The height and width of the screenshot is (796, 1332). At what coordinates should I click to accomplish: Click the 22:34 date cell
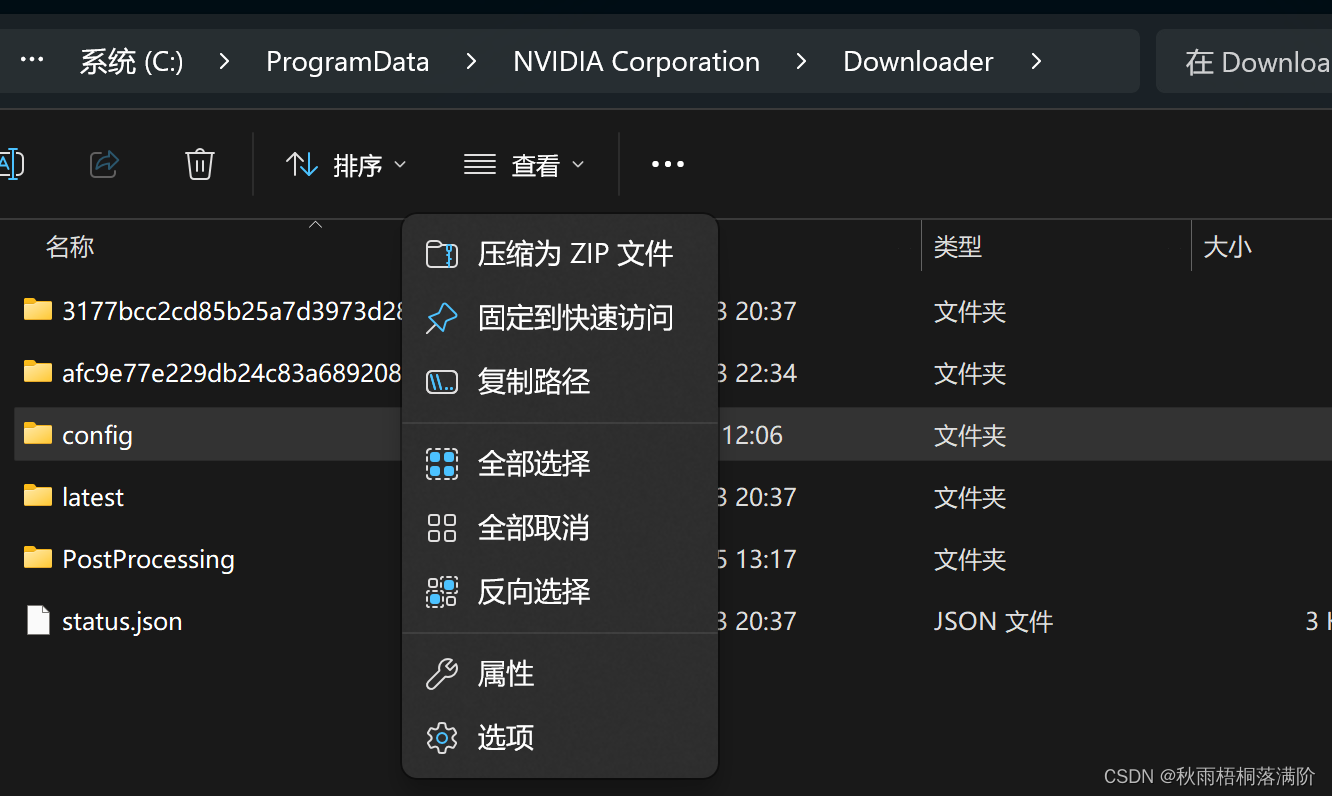point(757,373)
